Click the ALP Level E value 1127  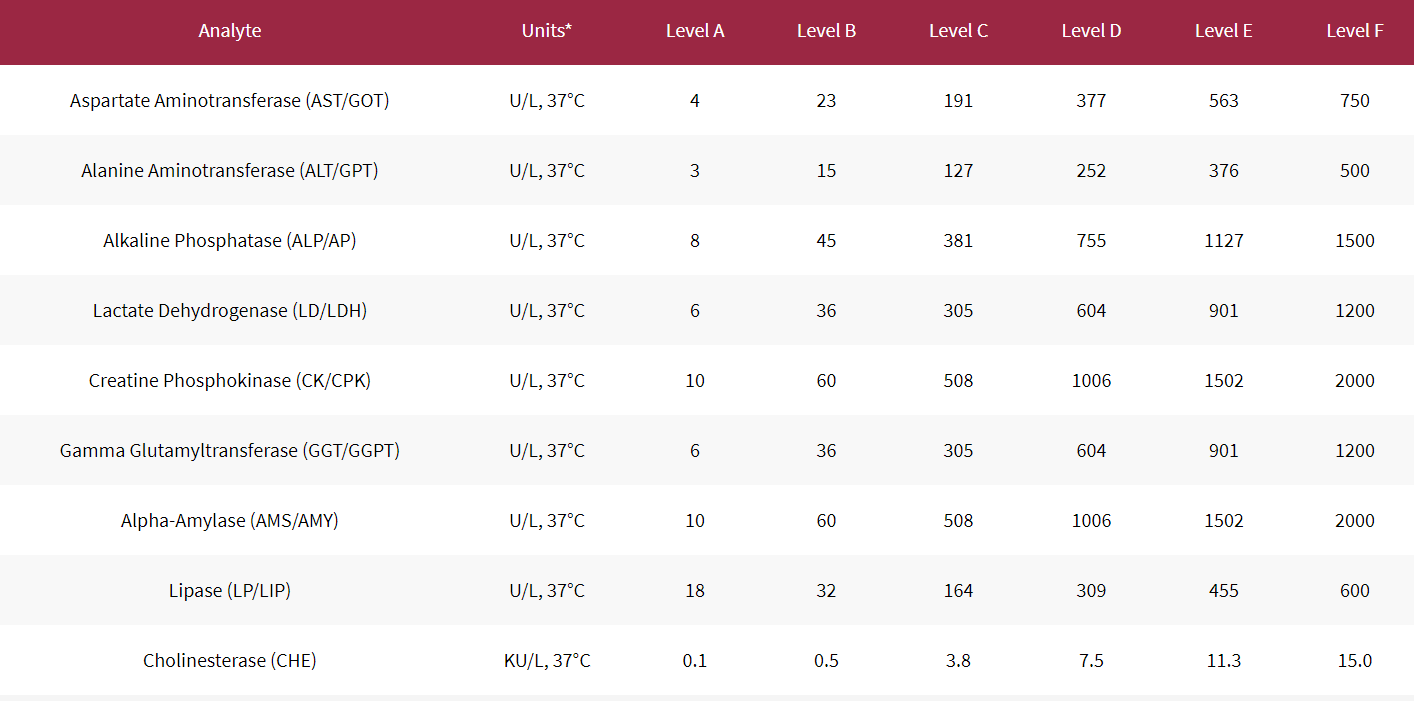tap(1224, 241)
